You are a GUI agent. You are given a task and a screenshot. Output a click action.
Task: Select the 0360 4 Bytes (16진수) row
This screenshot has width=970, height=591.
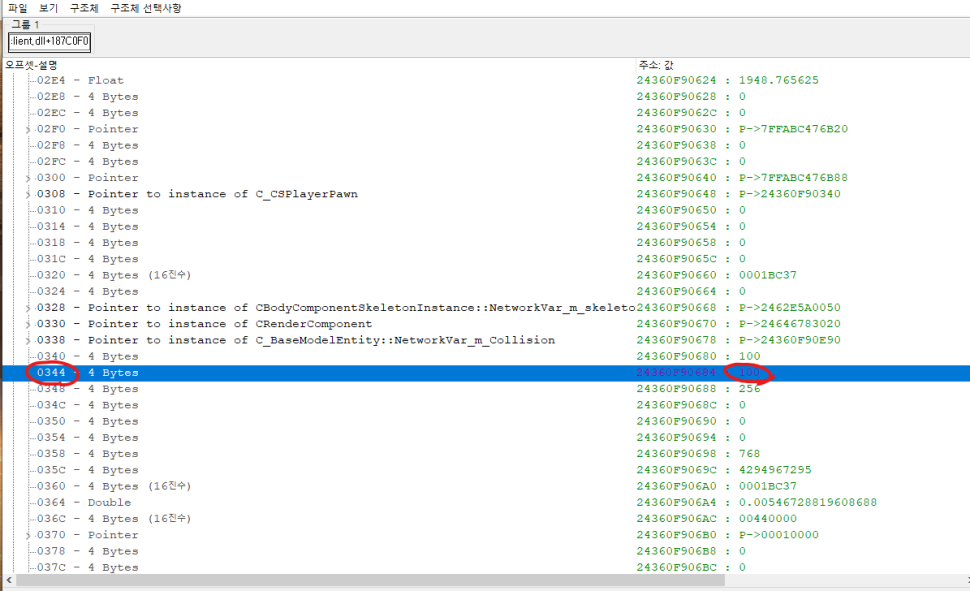114,486
